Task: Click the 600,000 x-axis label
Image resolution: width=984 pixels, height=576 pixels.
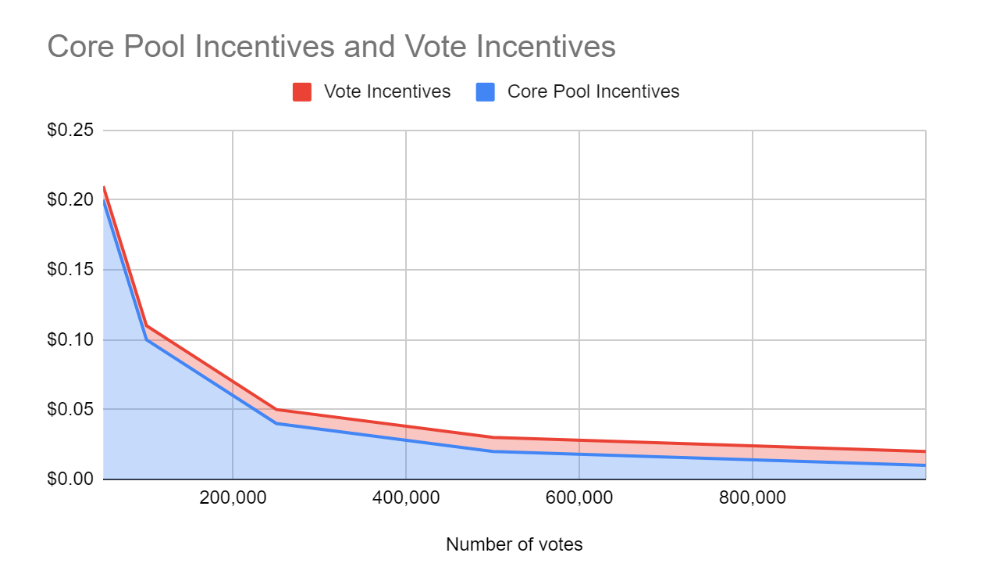Action: 579,498
